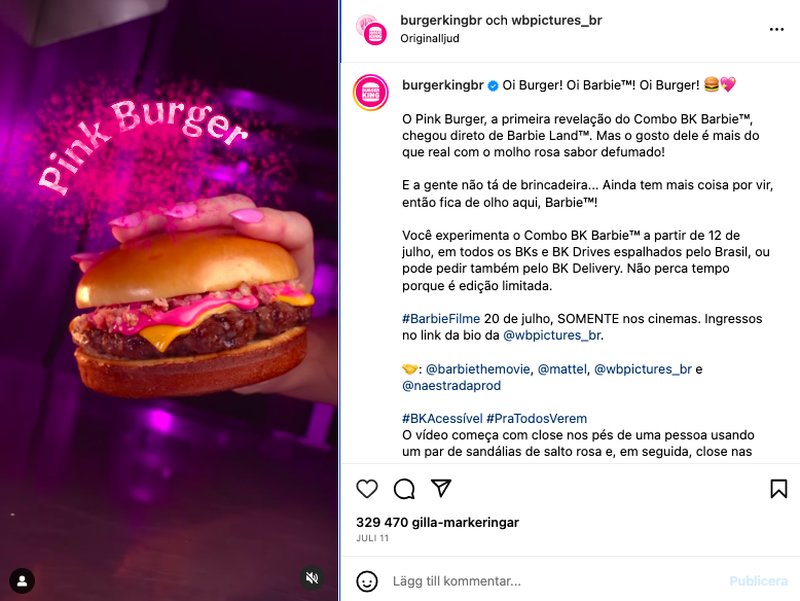Image resolution: width=800 pixels, height=601 pixels.
Task: Unmute the video sound
Action: (x=312, y=578)
